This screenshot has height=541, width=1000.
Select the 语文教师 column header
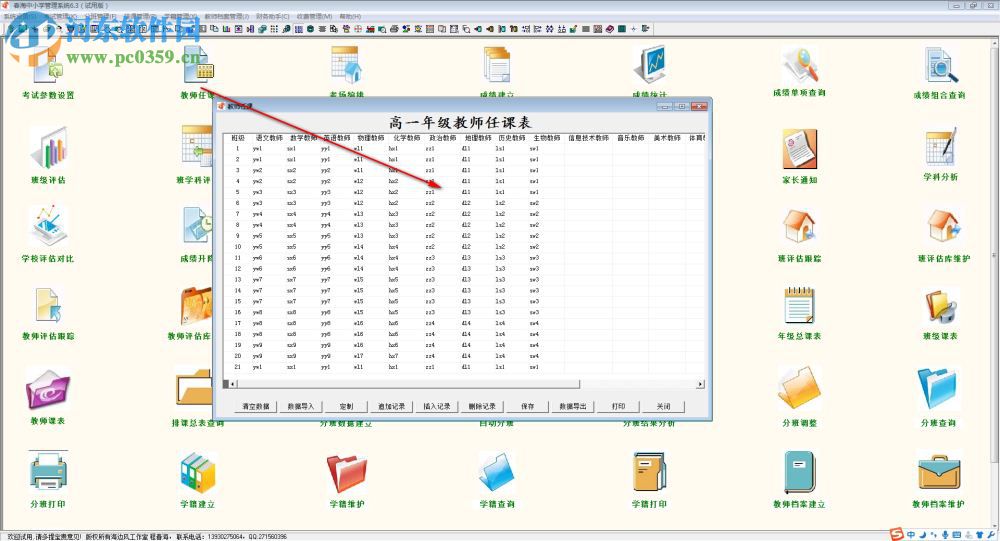coord(269,138)
